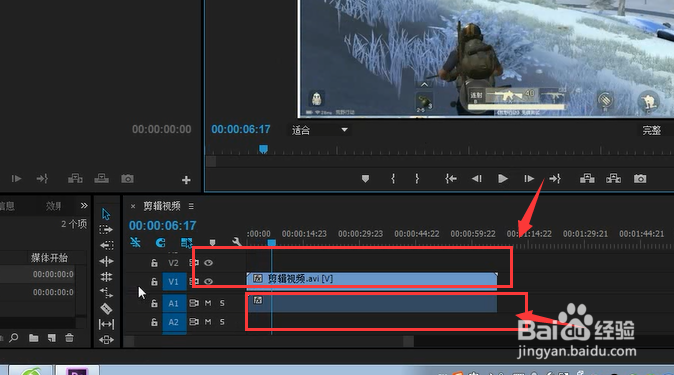The image size is (674, 375).
Task: Click Lift button in Program monitor
Action: 587,178
